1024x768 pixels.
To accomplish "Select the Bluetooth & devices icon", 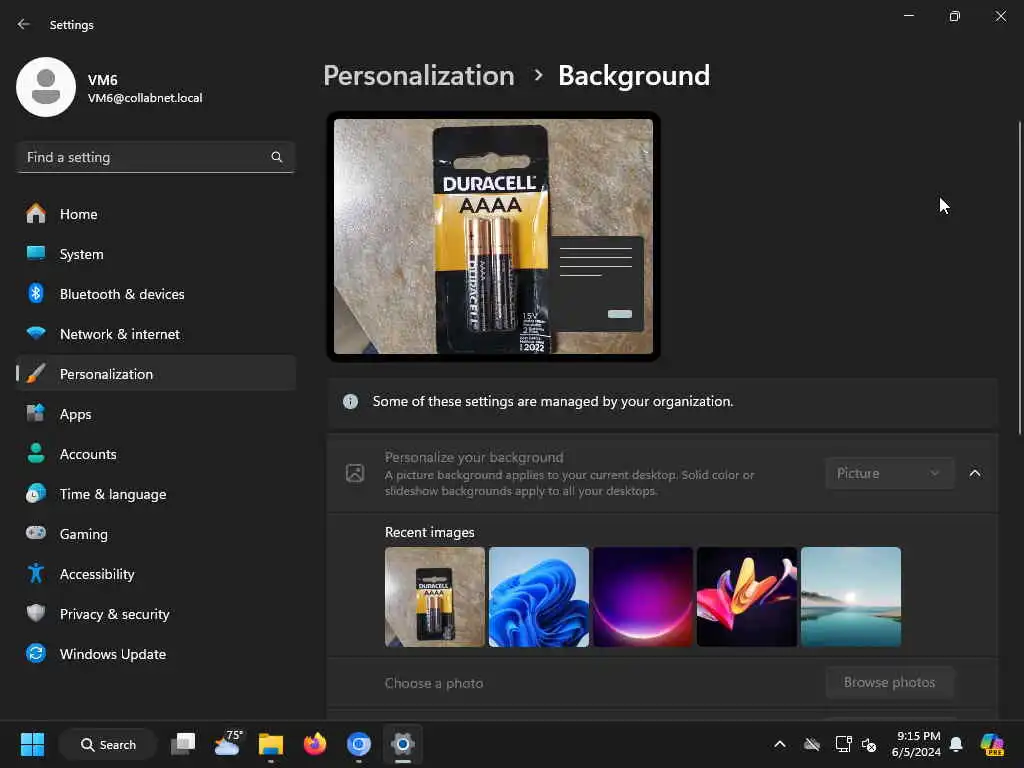I will tap(36, 293).
